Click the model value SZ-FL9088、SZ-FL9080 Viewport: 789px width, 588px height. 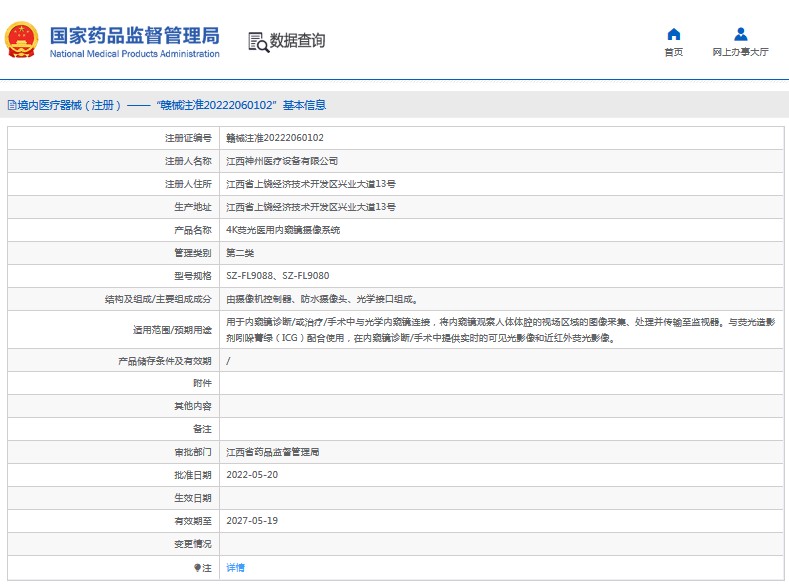[x=277, y=276]
